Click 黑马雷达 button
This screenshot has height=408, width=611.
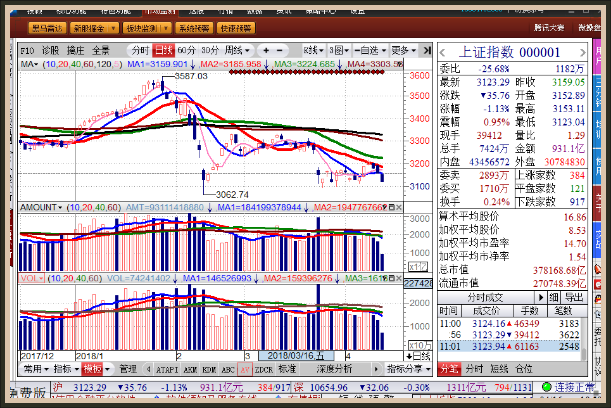[47, 28]
